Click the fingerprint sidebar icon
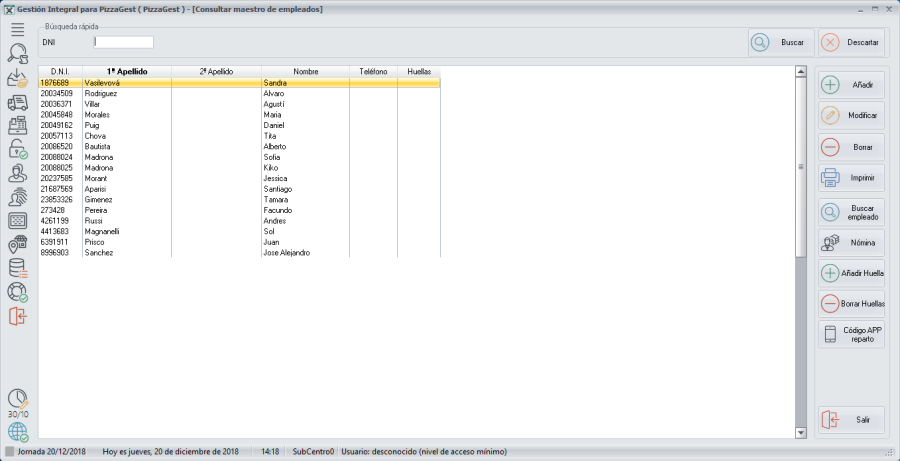 coord(17,197)
